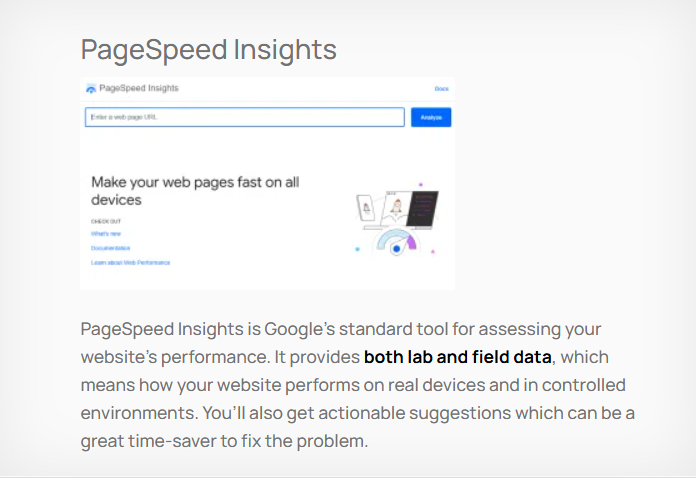Viewport: 696px width, 478px height.
Task: Focus the "Enter a web page URL" field
Action: (x=244, y=117)
